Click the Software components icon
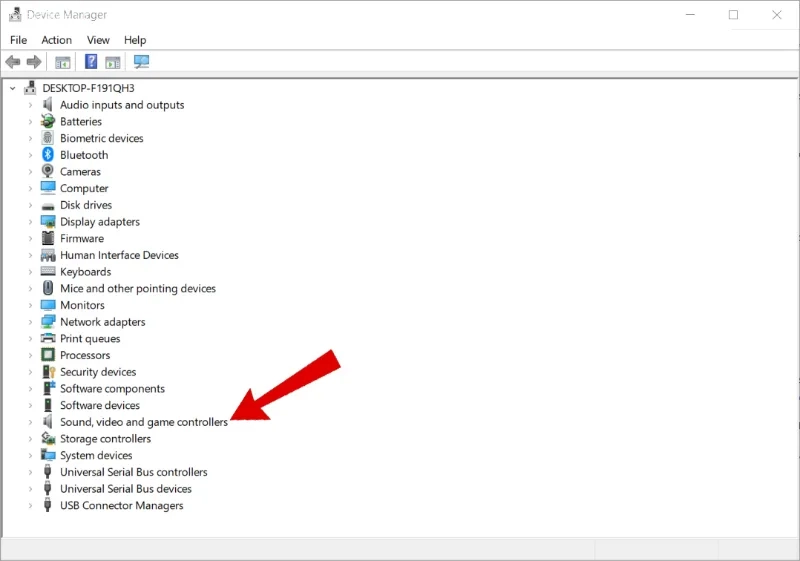This screenshot has height=561, width=800. pyautogui.click(x=49, y=388)
